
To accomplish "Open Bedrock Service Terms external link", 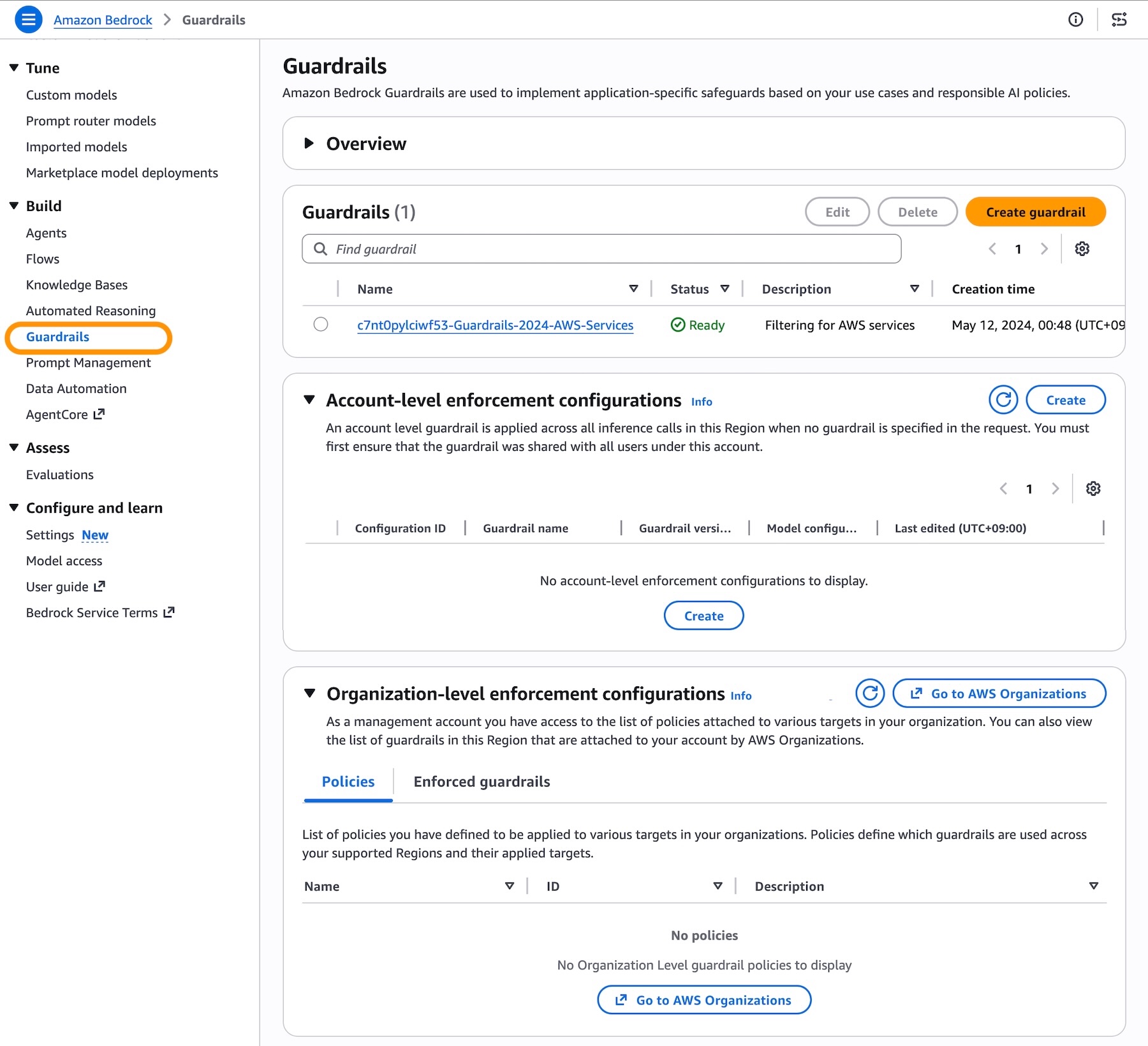I will tap(168, 612).
